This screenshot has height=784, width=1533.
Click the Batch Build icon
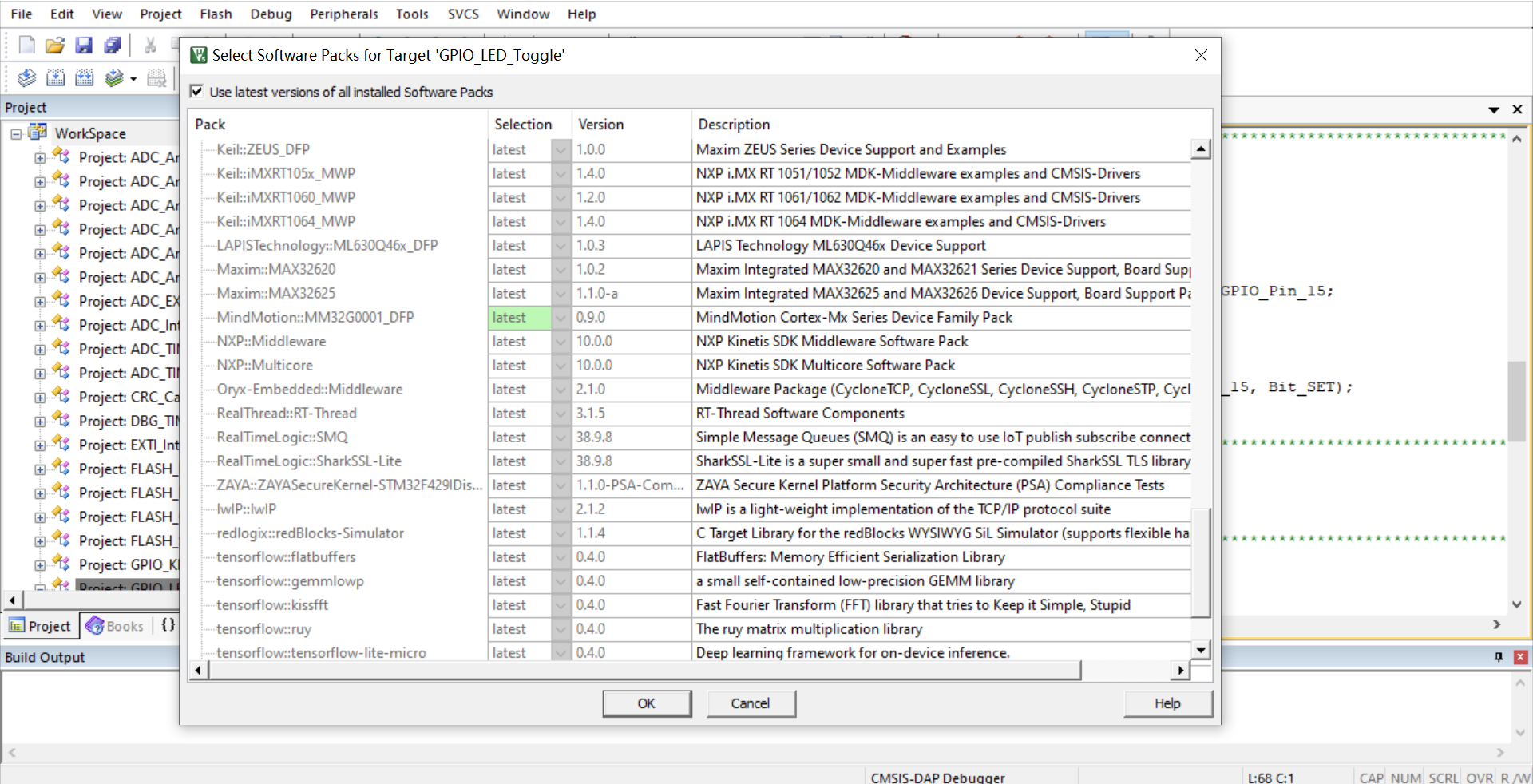pyautogui.click(x=114, y=77)
